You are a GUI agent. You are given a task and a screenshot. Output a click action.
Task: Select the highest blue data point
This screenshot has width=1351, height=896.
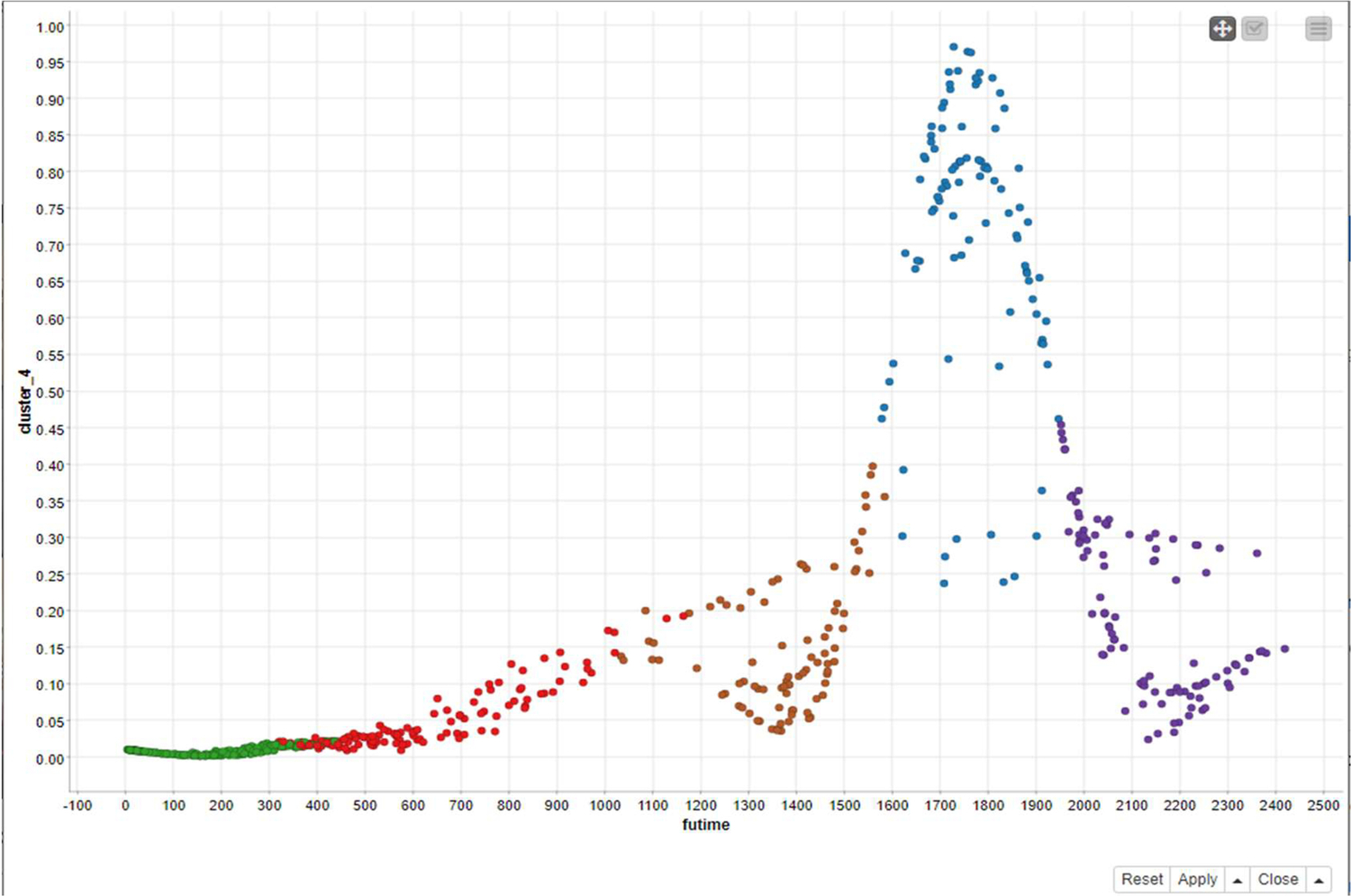(x=953, y=47)
